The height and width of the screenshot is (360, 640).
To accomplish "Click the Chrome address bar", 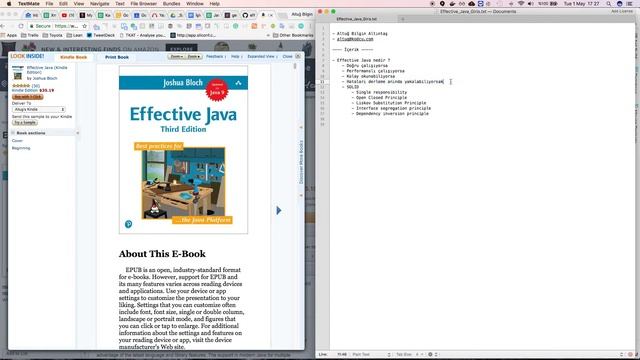I will (58, 26).
